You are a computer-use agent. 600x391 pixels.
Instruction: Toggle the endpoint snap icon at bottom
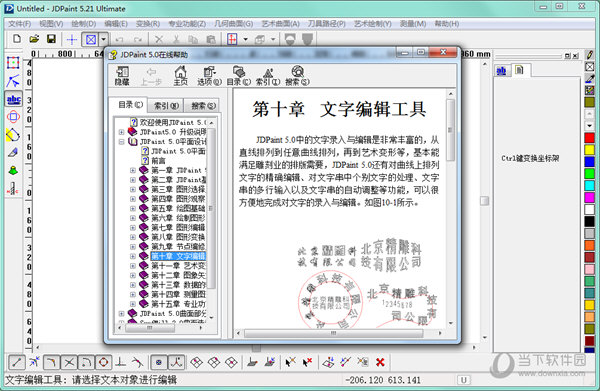(16, 362)
